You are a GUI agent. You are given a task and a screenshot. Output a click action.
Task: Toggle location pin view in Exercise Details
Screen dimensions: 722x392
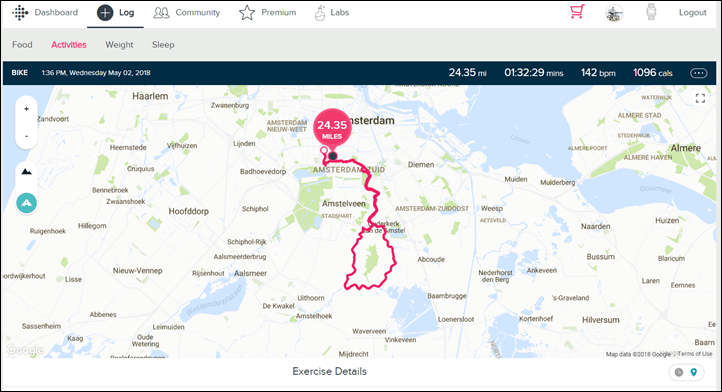pos(694,372)
